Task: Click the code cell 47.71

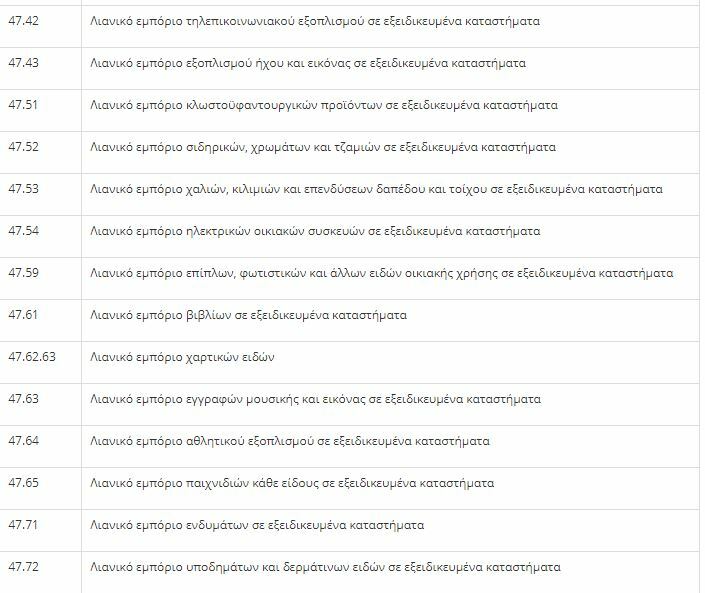Action: point(23,525)
